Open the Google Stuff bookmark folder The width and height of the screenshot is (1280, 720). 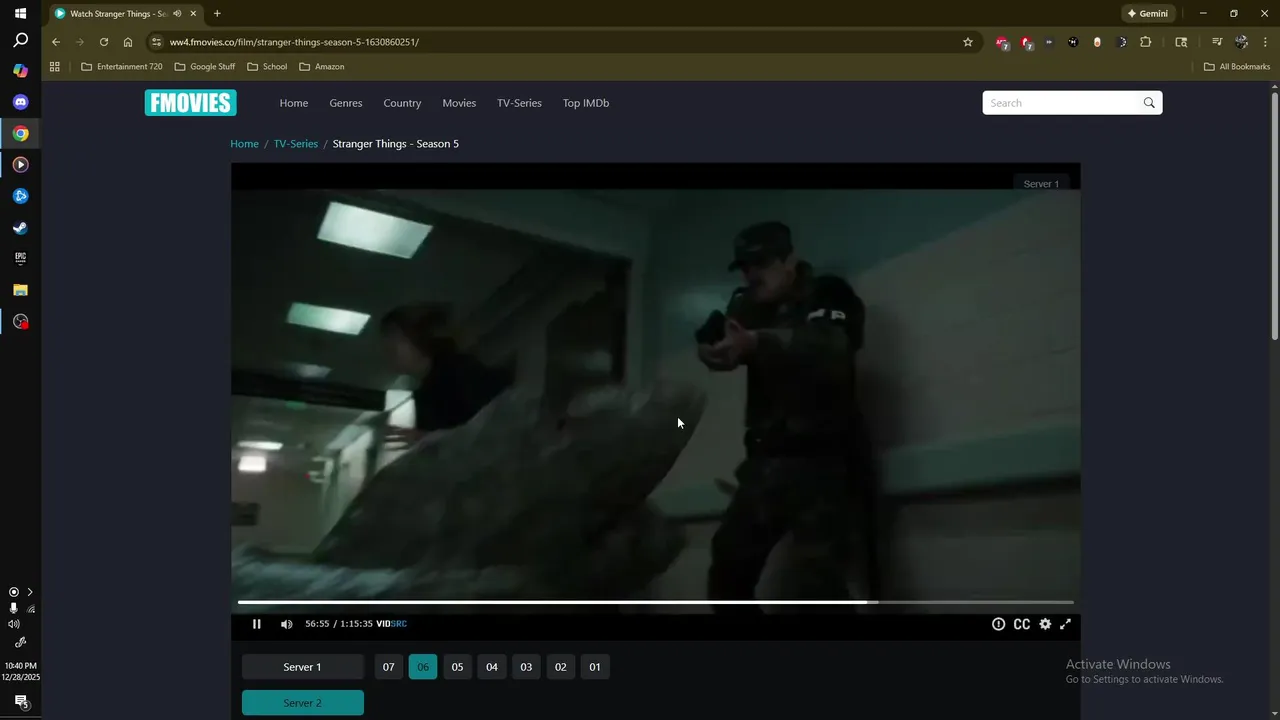(x=205, y=67)
